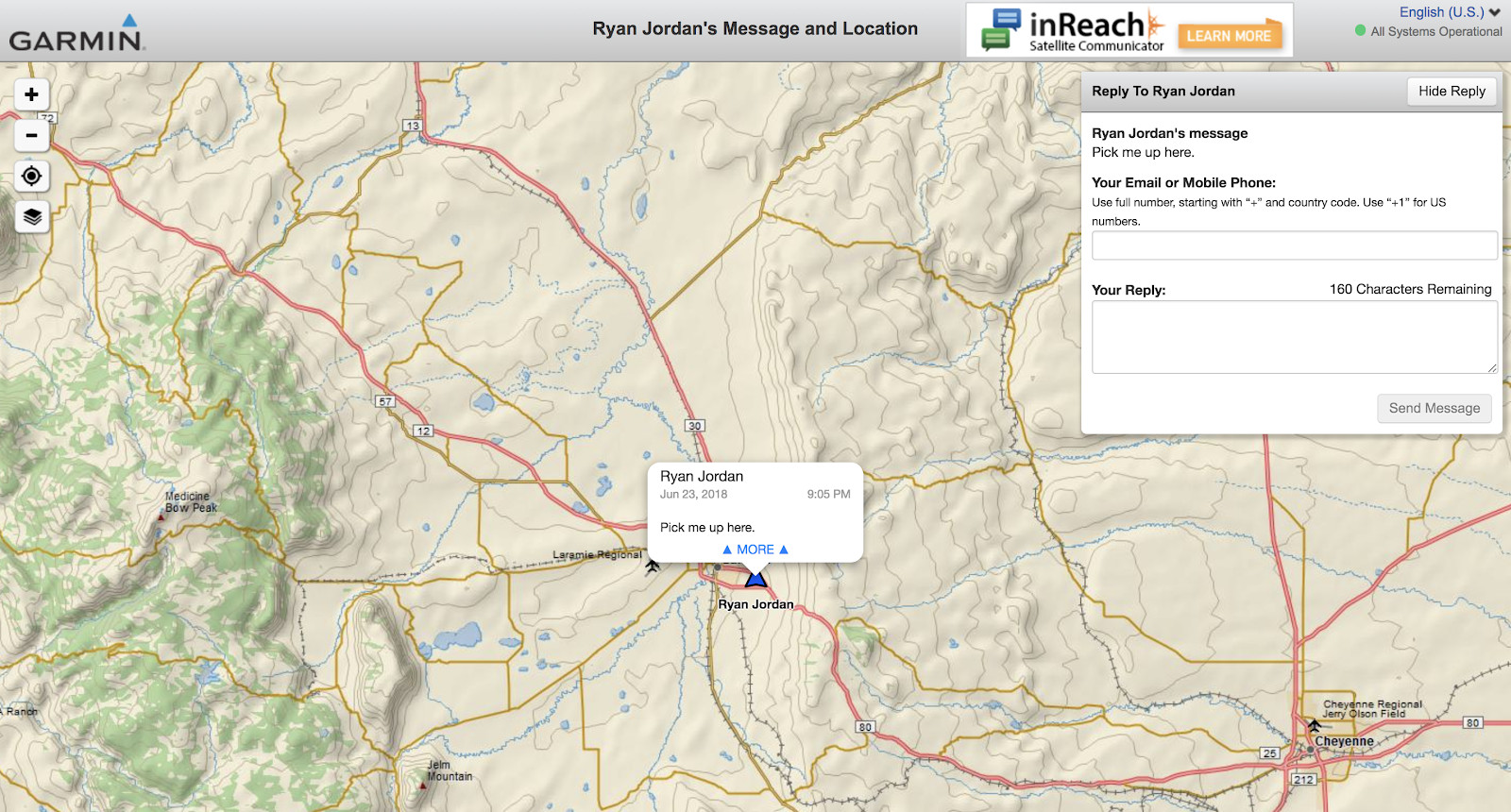This screenshot has width=1511, height=812.
Task: Click the Cheyenne Regional airport icon
Action: tap(1314, 726)
